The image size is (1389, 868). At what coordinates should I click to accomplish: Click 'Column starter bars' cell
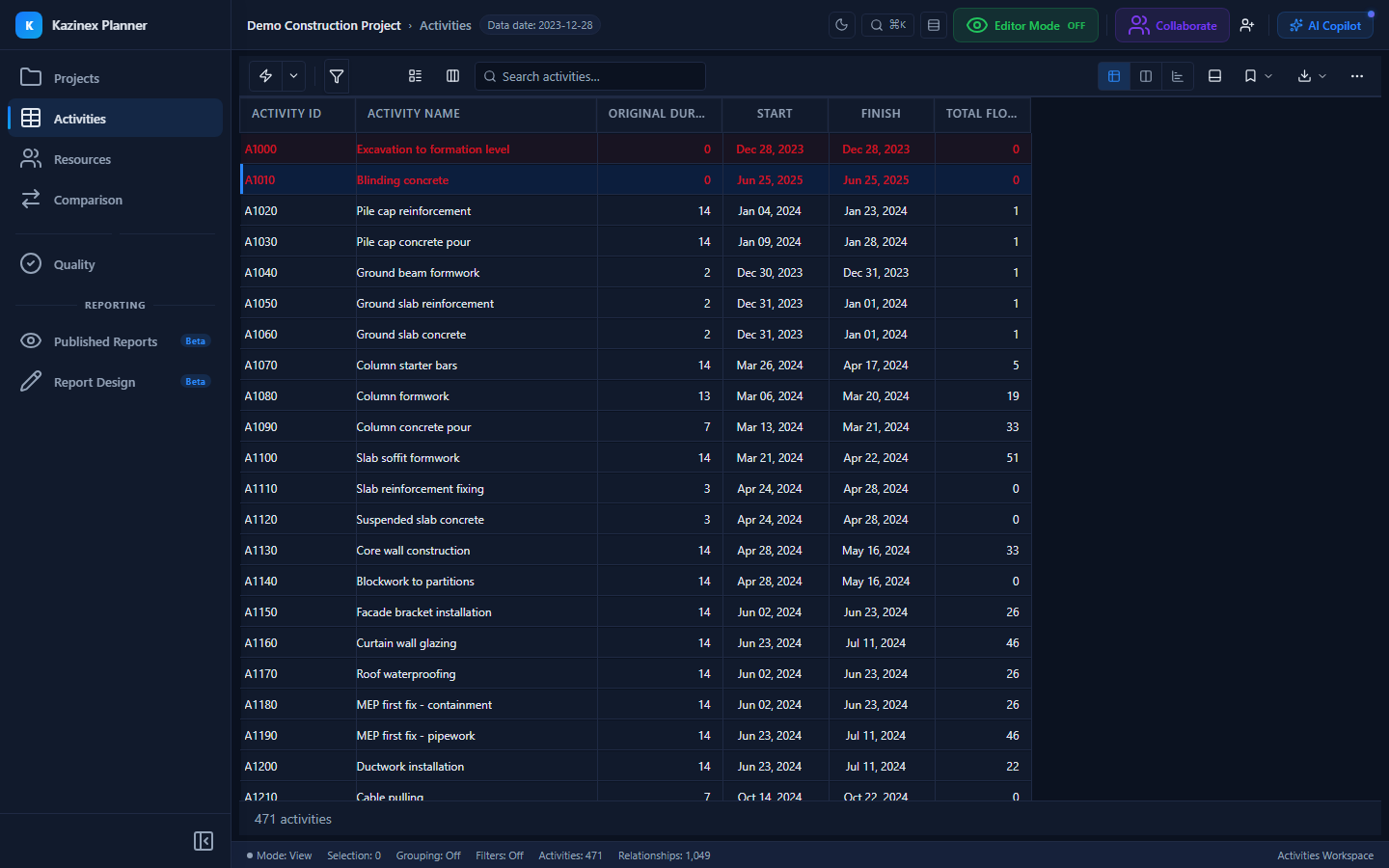pos(477,366)
